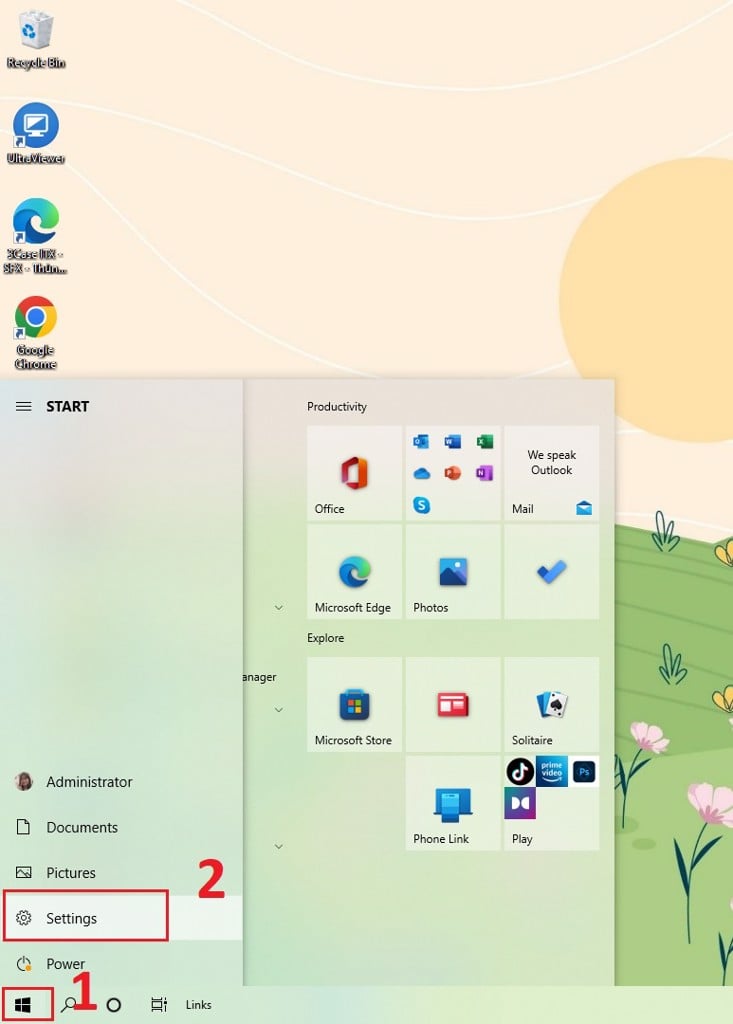Image resolution: width=733 pixels, height=1024 pixels.
Task: Open the Edge shortcut labeled 3Case ITX
Action: (35, 236)
